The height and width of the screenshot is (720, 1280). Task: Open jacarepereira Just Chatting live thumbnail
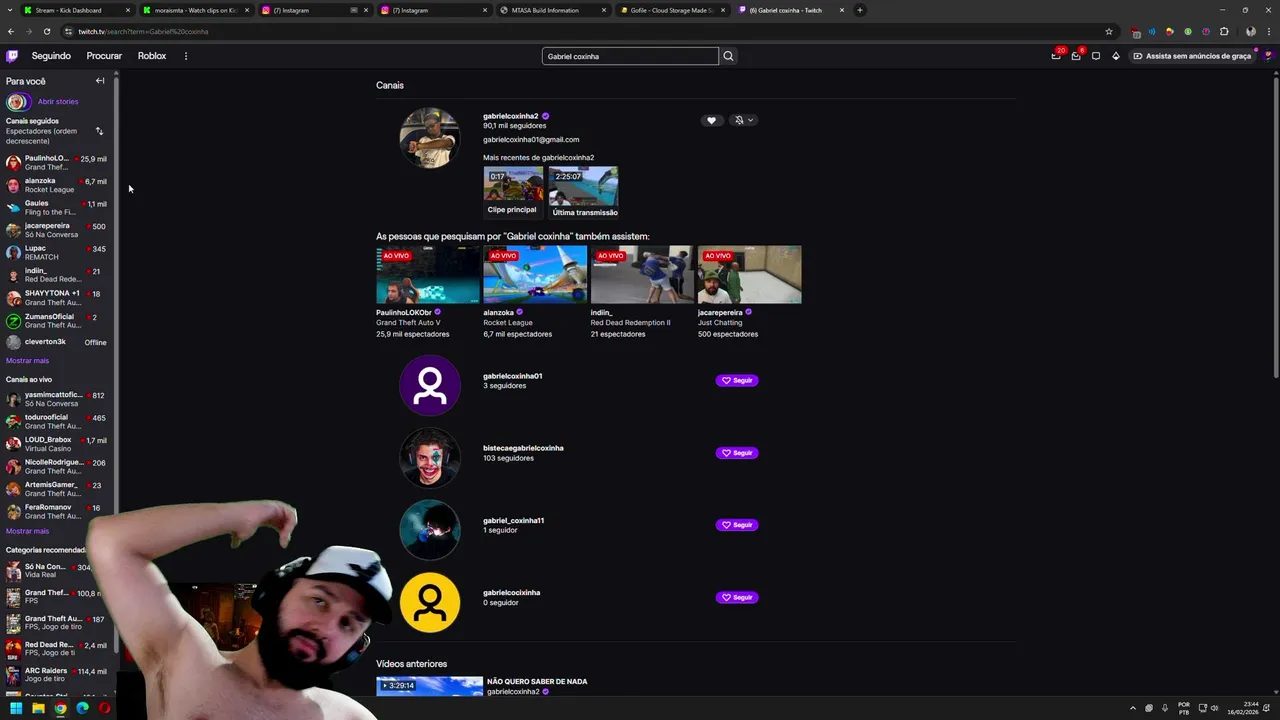pyautogui.click(x=749, y=275)
